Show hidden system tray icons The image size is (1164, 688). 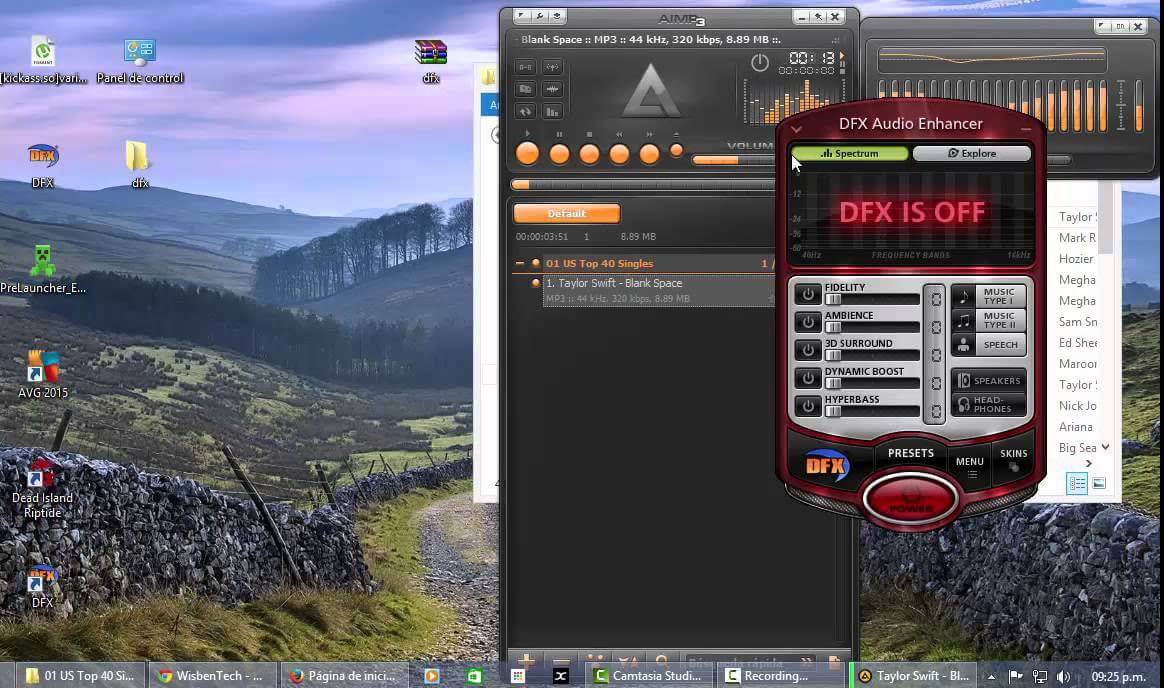[991, 676]
